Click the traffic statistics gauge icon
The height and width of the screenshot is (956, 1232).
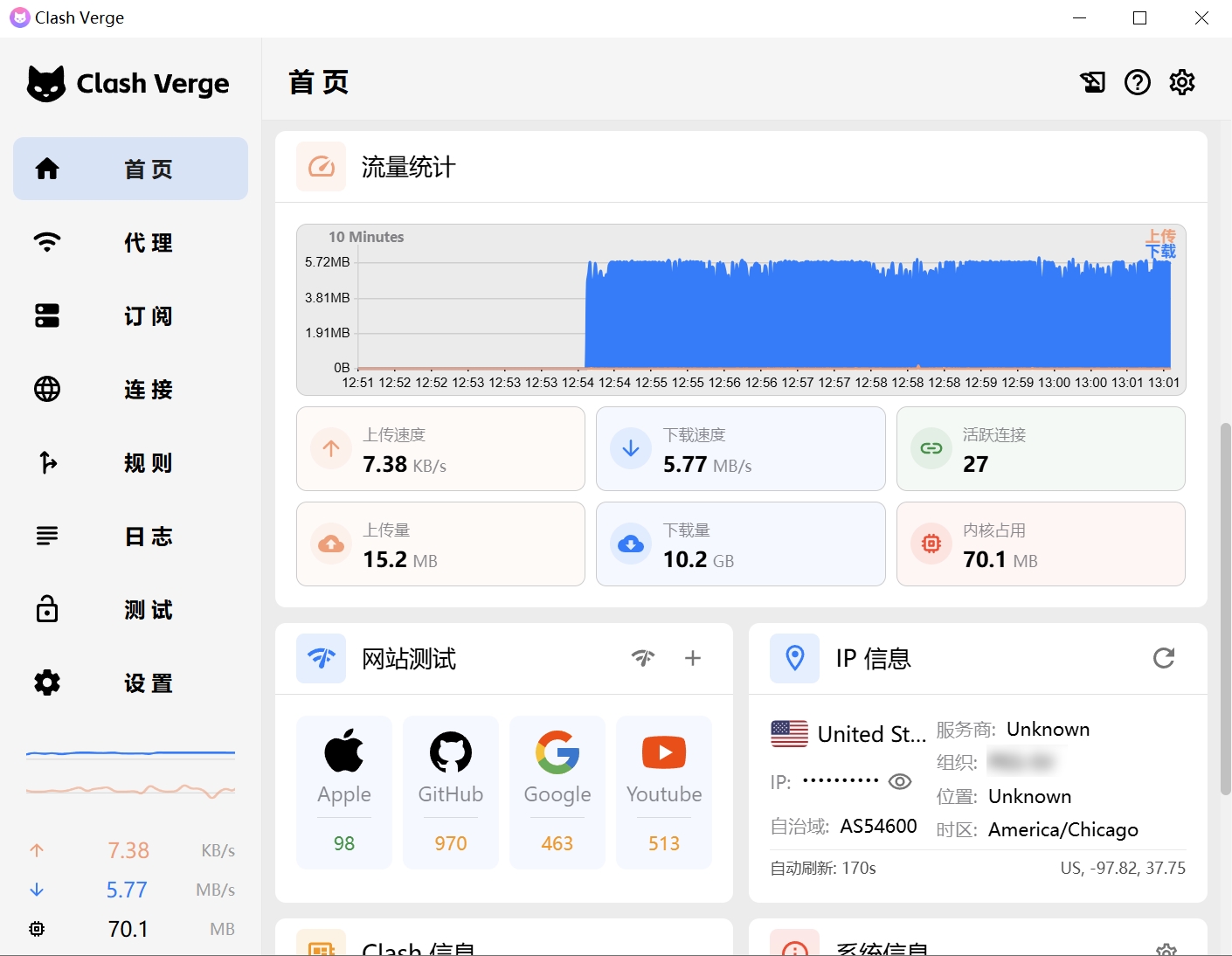pyautogui.click(x=322, y=166)
